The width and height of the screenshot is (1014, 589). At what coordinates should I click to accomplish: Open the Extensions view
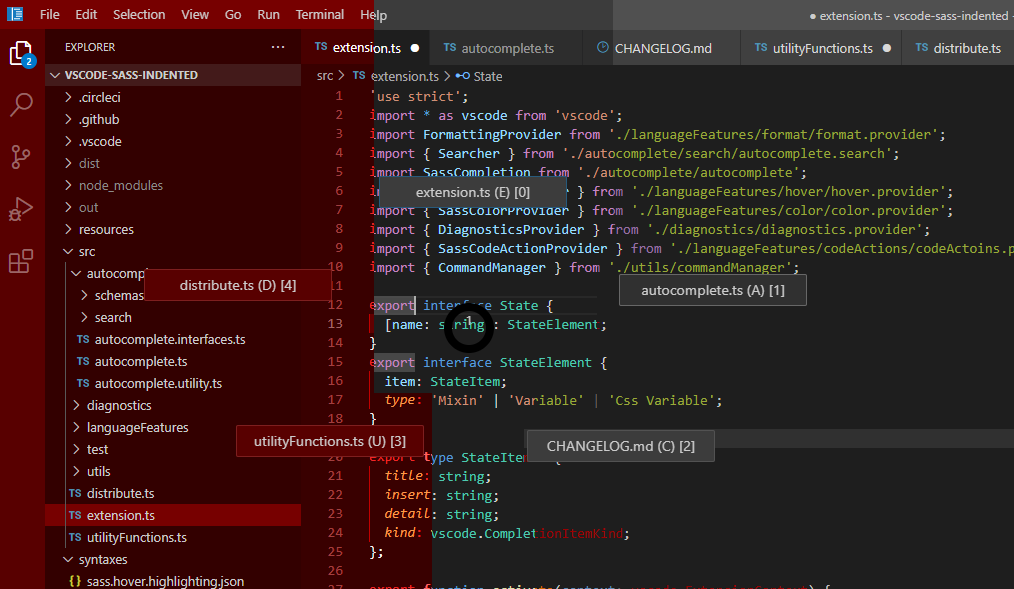21,260
